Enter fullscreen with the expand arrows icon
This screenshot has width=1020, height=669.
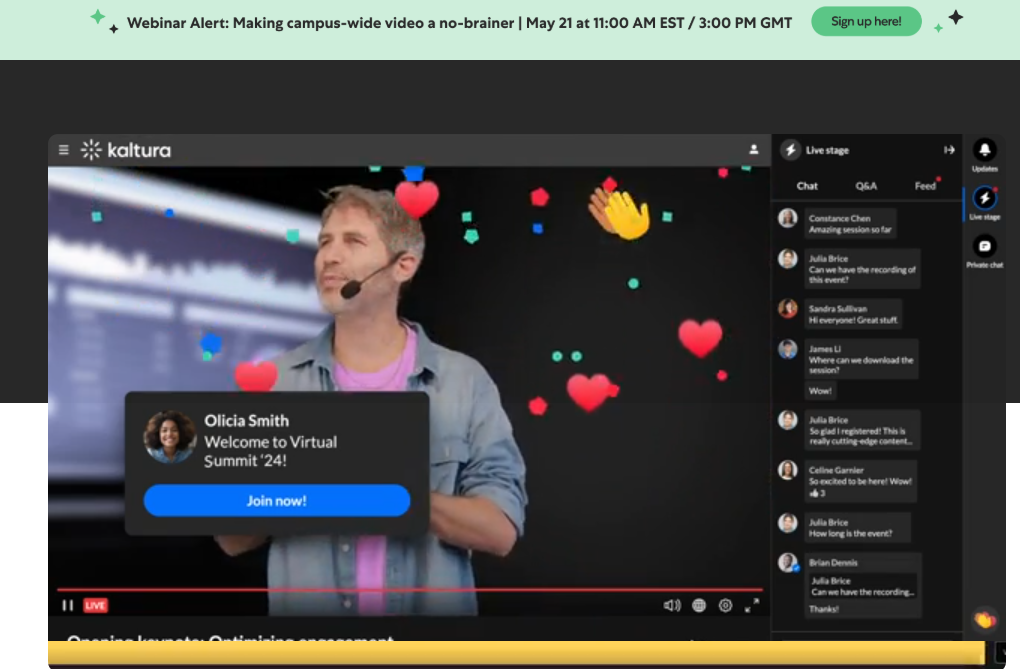(751, 605)
